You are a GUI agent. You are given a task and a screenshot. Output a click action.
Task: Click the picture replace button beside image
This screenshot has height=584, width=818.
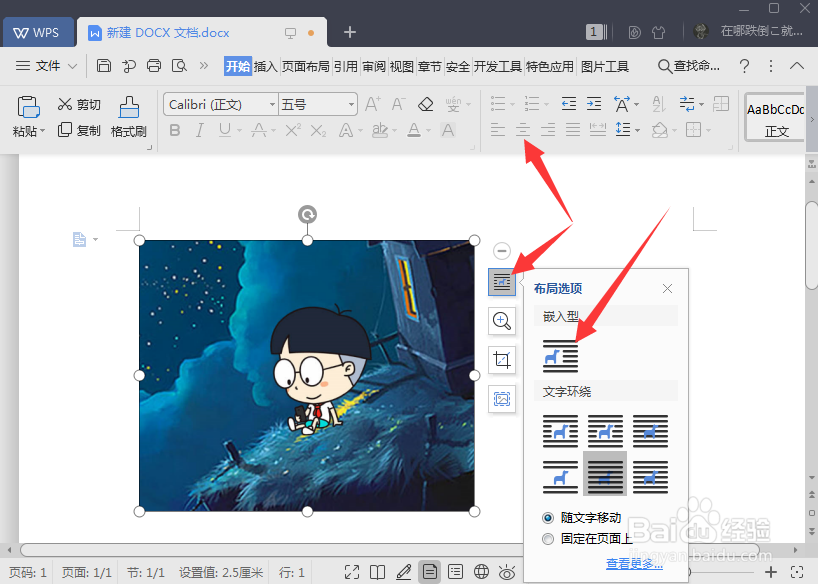[x=502, y=399]
